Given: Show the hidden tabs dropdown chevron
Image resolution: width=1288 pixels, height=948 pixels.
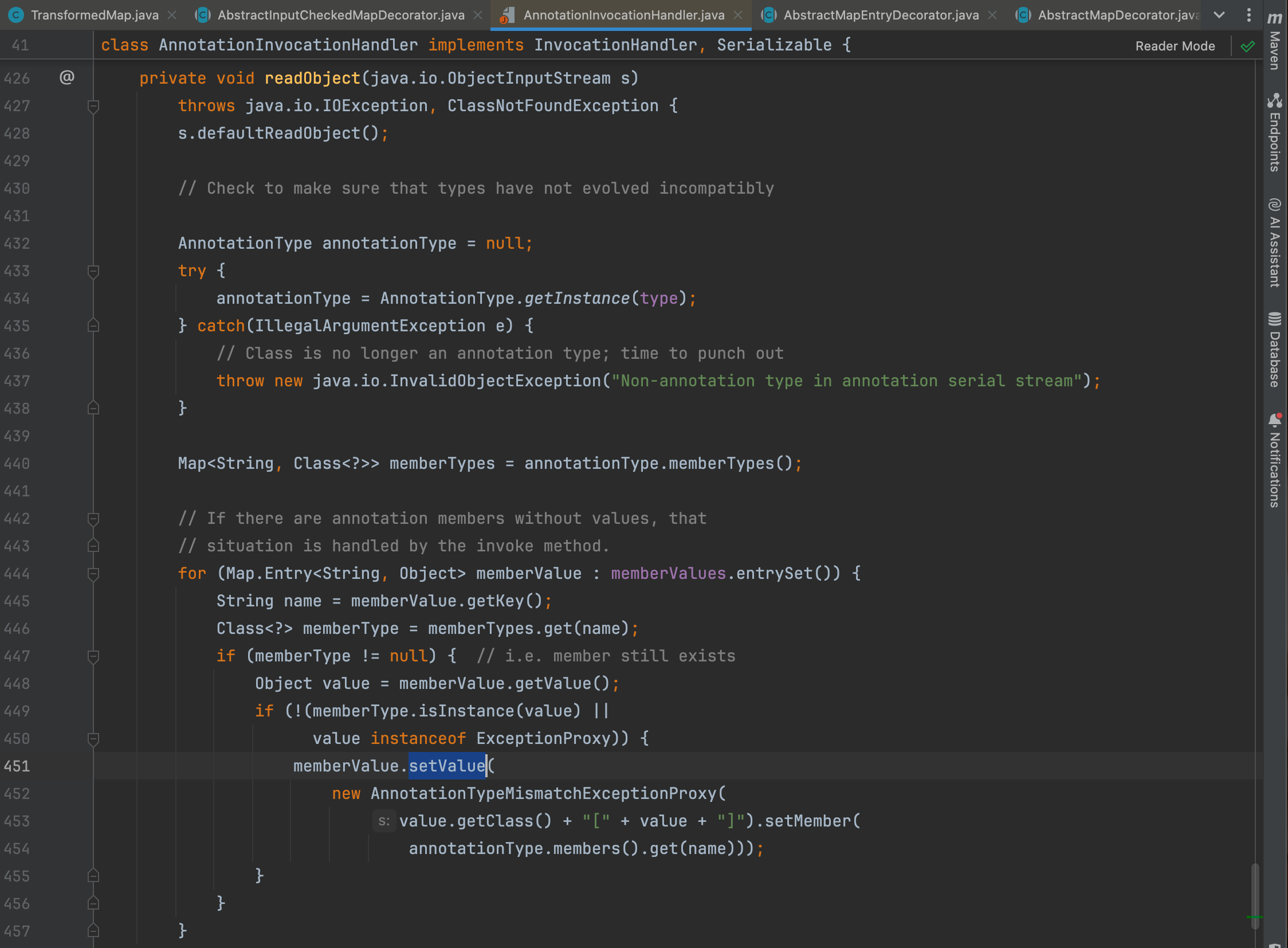Looking at the screenshot, I should (x=1220, y=15).
